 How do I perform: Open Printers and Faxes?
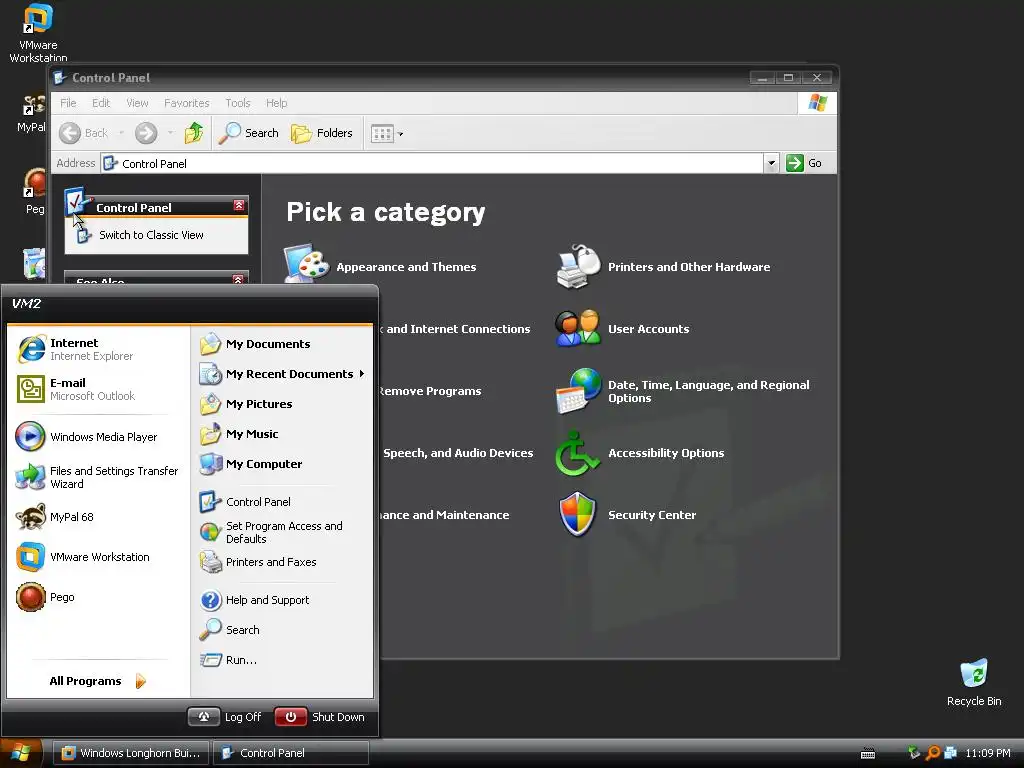[281, 562]
